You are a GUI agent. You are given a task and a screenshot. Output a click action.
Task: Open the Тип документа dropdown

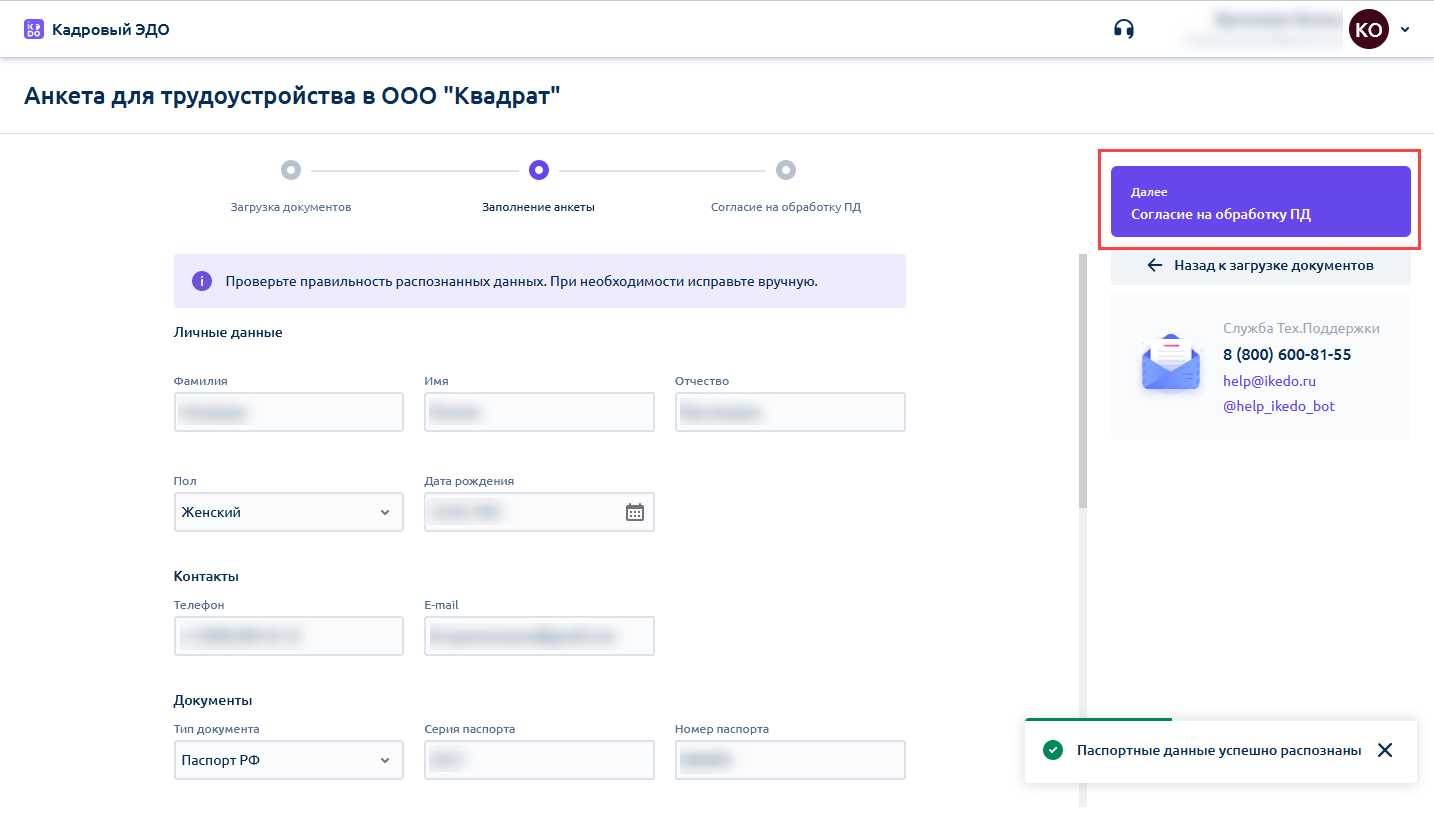pyautogui.click(x=288, y=760)
